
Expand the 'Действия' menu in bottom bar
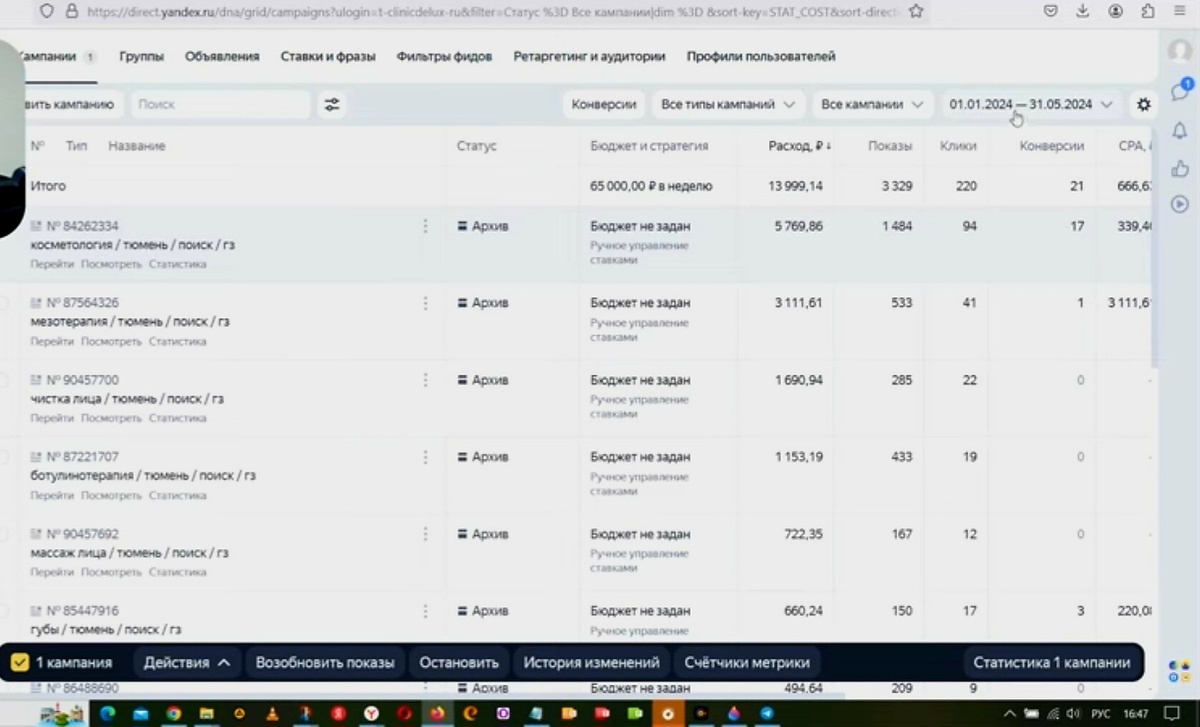pos(187,662)
